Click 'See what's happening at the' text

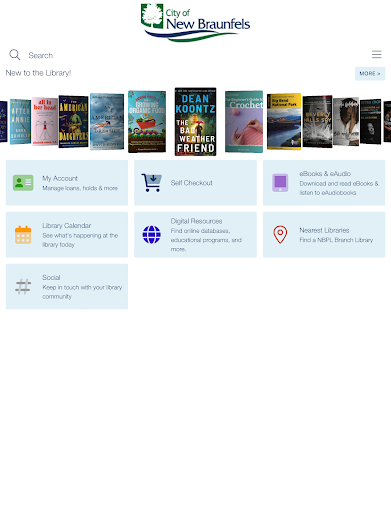(x=80, y=236)
